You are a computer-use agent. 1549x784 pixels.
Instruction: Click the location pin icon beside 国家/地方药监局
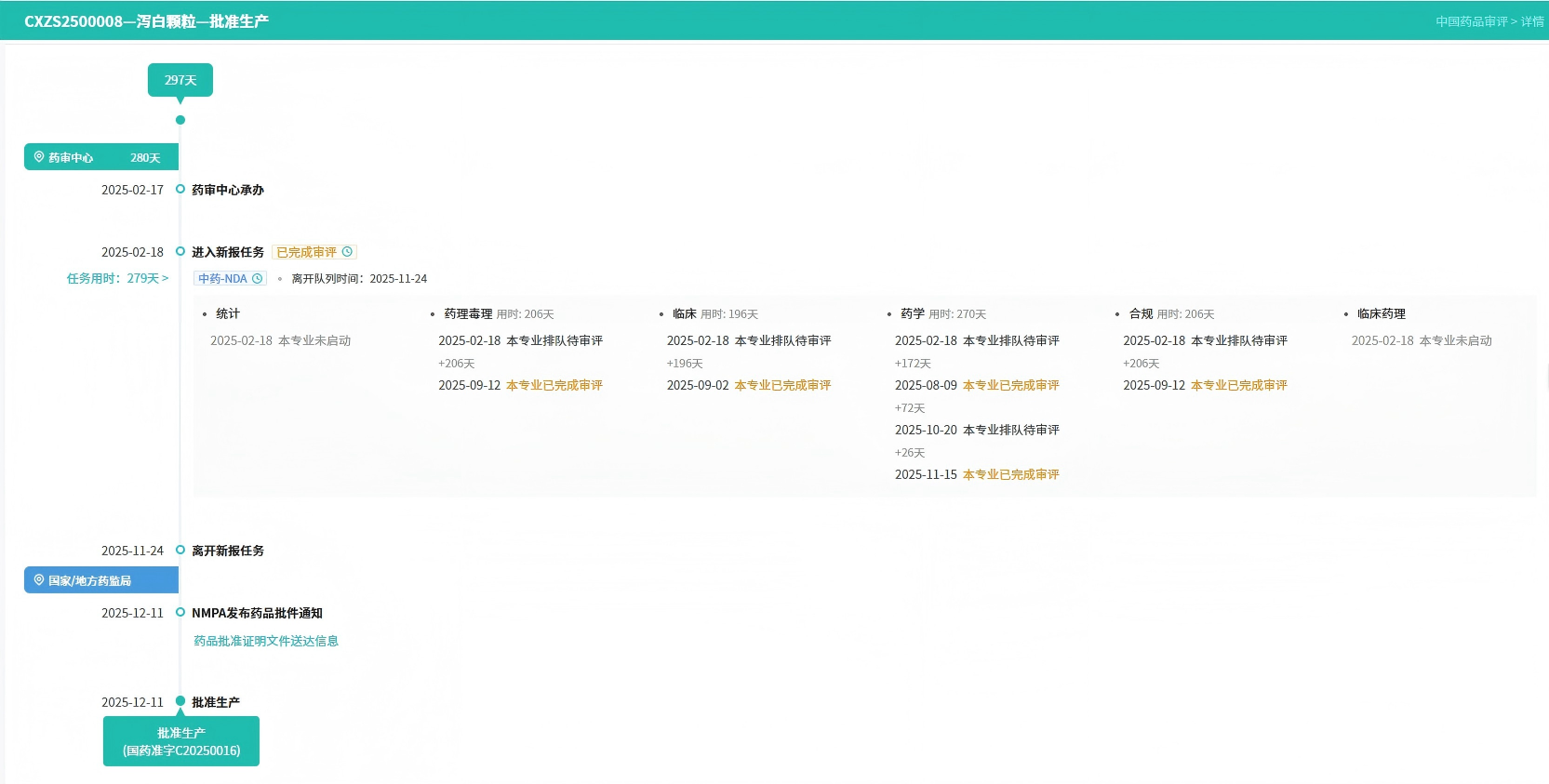[x=39, y=580]
